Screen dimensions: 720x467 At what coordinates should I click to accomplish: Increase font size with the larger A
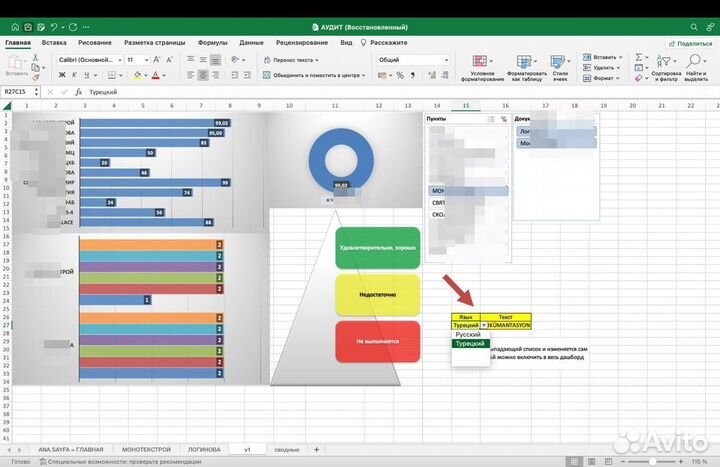click(x=157, y=60)
